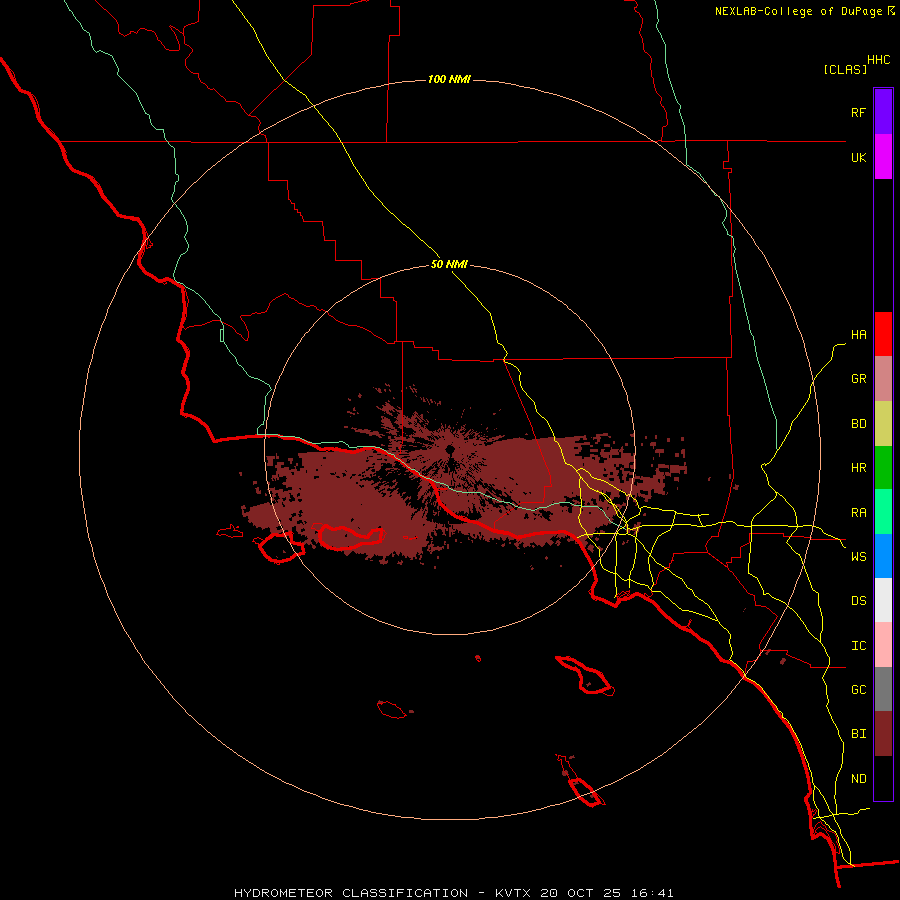The height and width of the screenshot is (900, 900).
Task: Click the GR legend label
Action: 859,379
